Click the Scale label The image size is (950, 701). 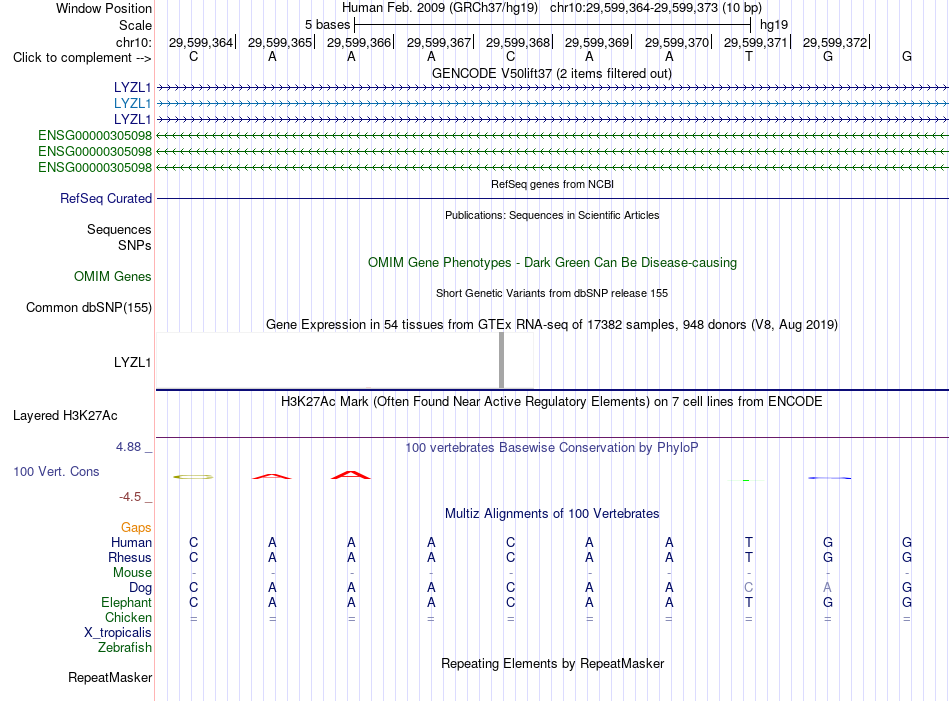click(x=135, y=25)
